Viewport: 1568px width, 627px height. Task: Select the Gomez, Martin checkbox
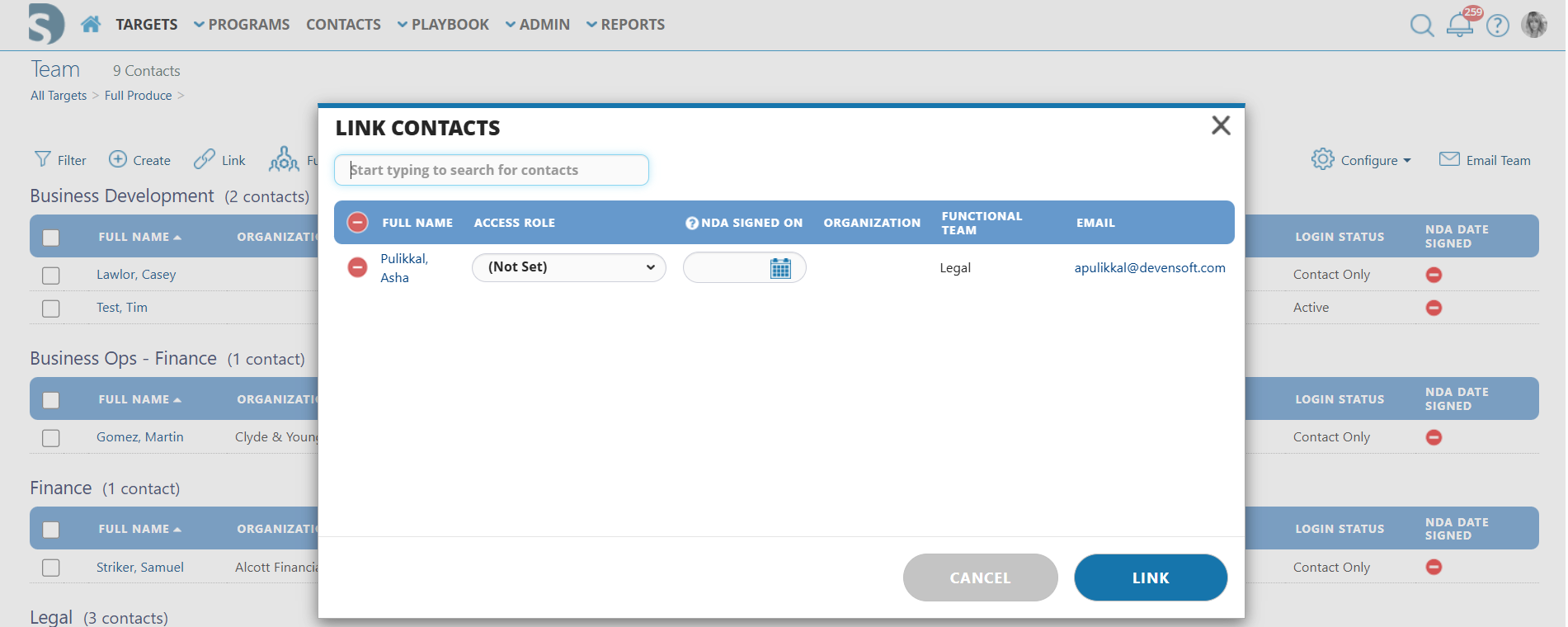point(51,438)
